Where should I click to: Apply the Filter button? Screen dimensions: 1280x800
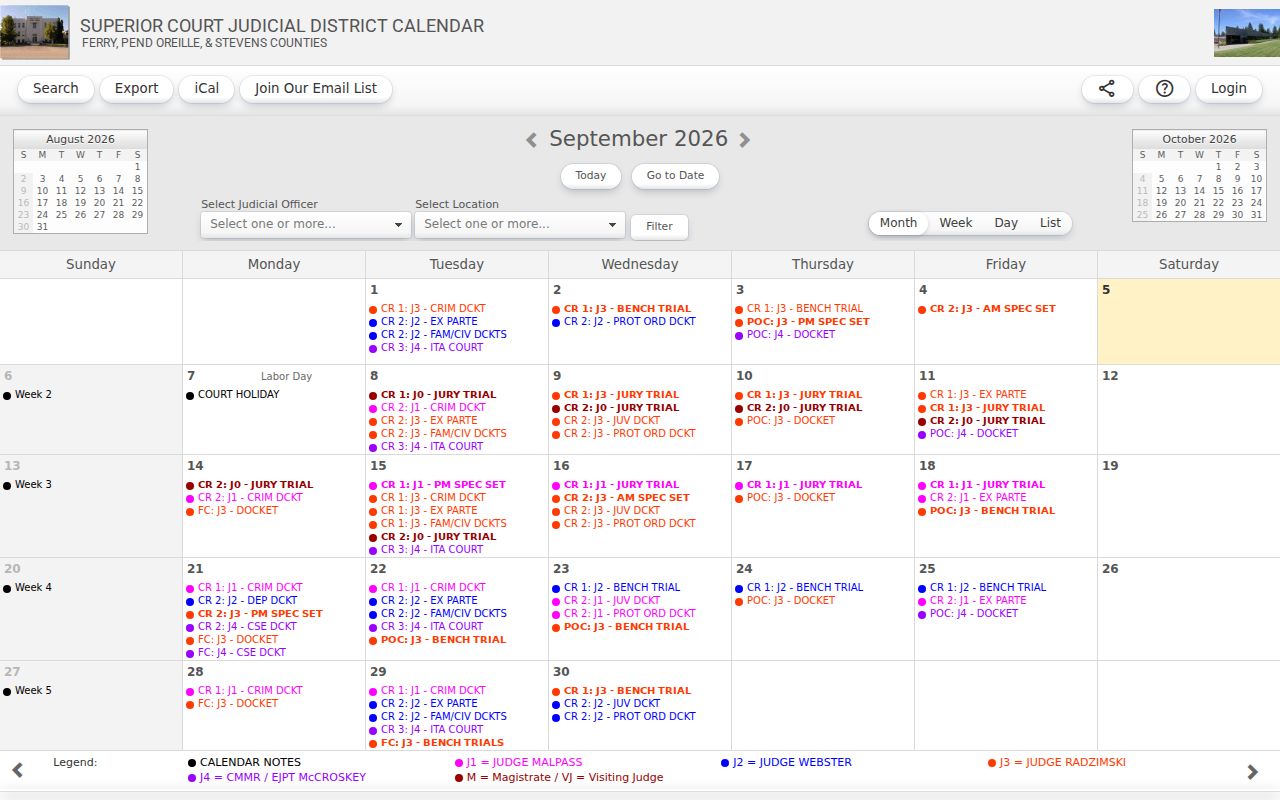(x=659, y=226)
